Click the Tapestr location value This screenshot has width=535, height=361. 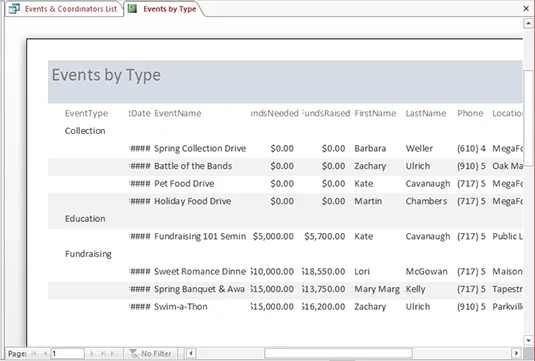507,289
